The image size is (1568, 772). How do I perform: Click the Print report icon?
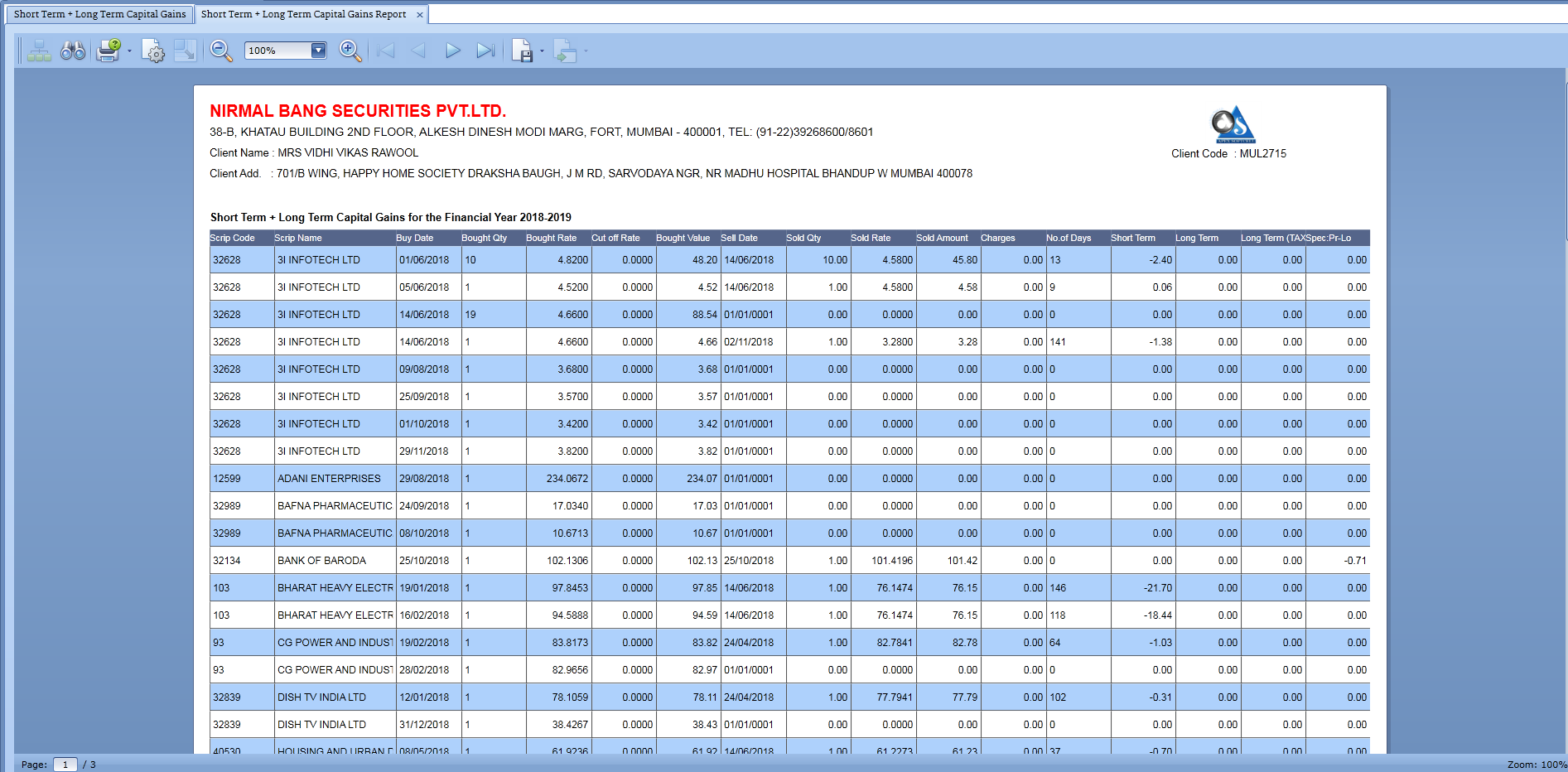pyautogui.click(x=108, y=51)
